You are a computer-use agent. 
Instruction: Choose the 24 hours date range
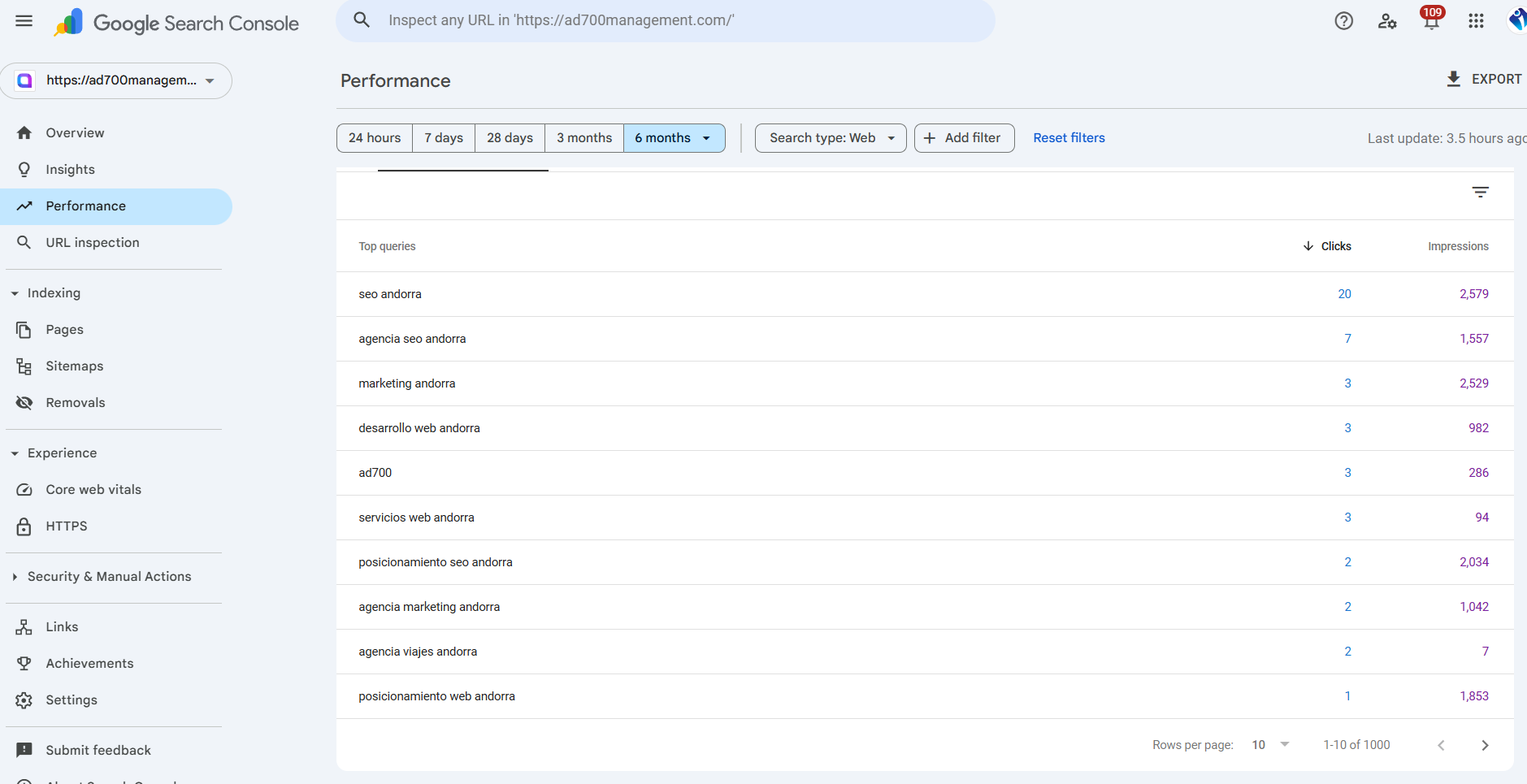click(375, 138)
